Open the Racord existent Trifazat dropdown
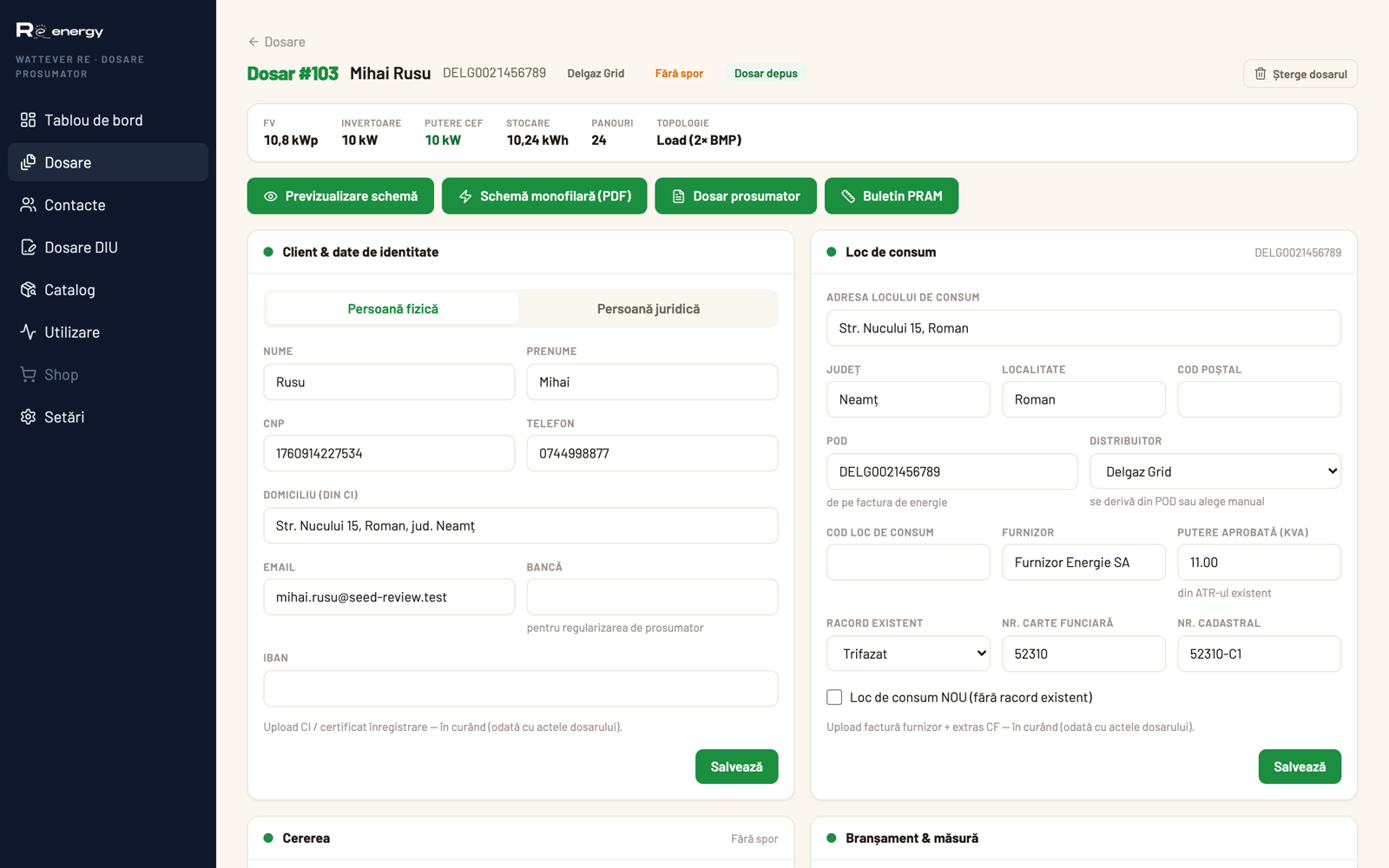This screenshot has height=868, width=1389. (x=908, y=654)
